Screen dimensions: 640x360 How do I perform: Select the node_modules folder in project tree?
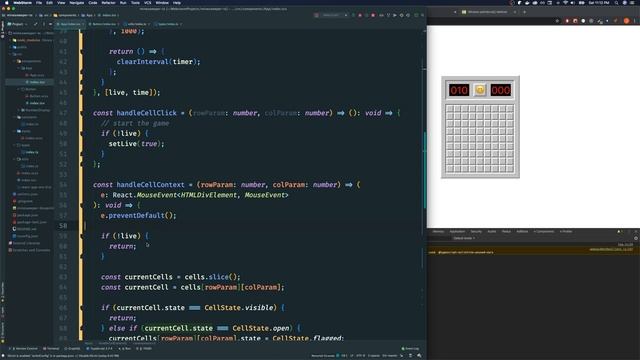point(29,40)
